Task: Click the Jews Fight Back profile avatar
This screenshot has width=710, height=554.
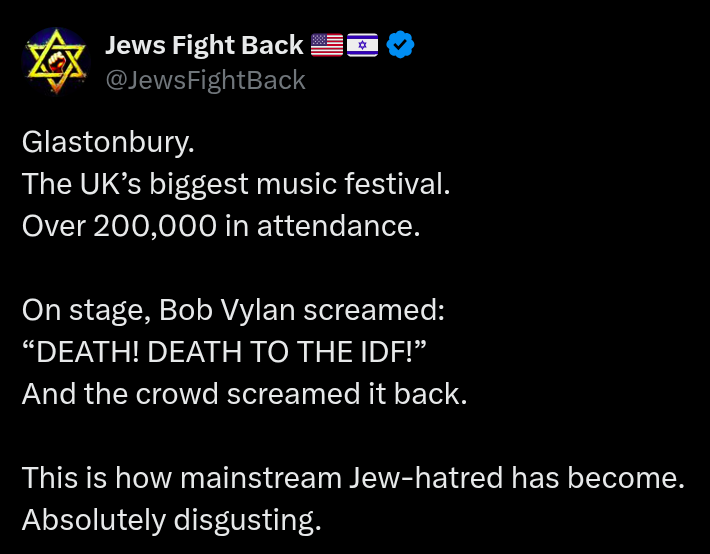Action: point(56,61)
